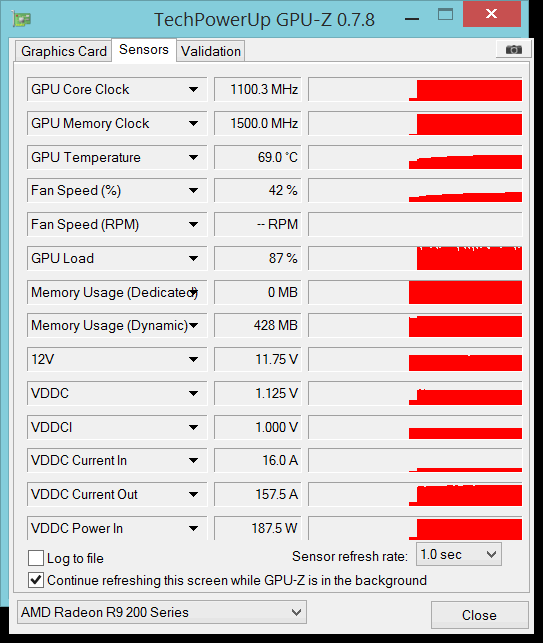The image size is (543, 643).
Task: Open AMD Radeon R9 200 Series selector
Action: [x=162, y=612]
